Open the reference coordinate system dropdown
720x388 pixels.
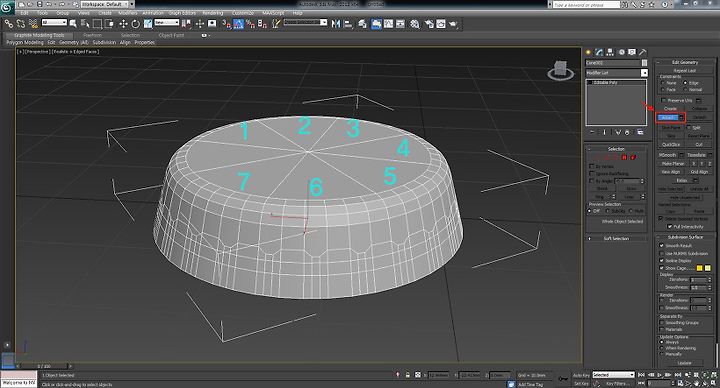coord(167,22)
